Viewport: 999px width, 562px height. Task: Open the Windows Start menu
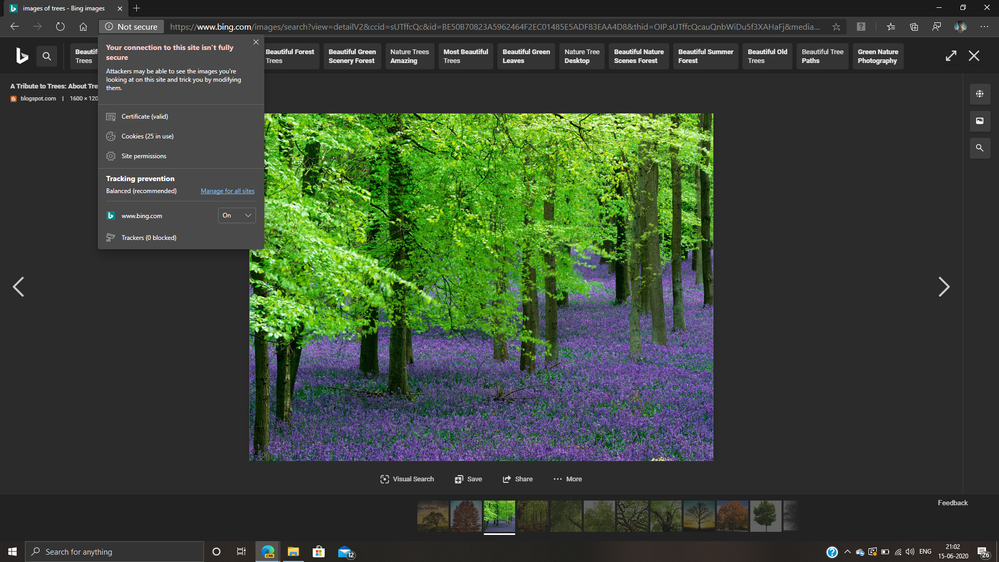tap(12, 551)
